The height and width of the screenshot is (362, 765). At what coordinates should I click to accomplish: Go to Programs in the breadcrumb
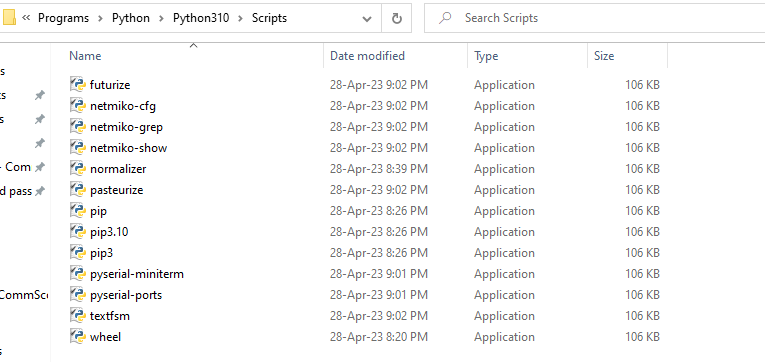pos(63,18)
